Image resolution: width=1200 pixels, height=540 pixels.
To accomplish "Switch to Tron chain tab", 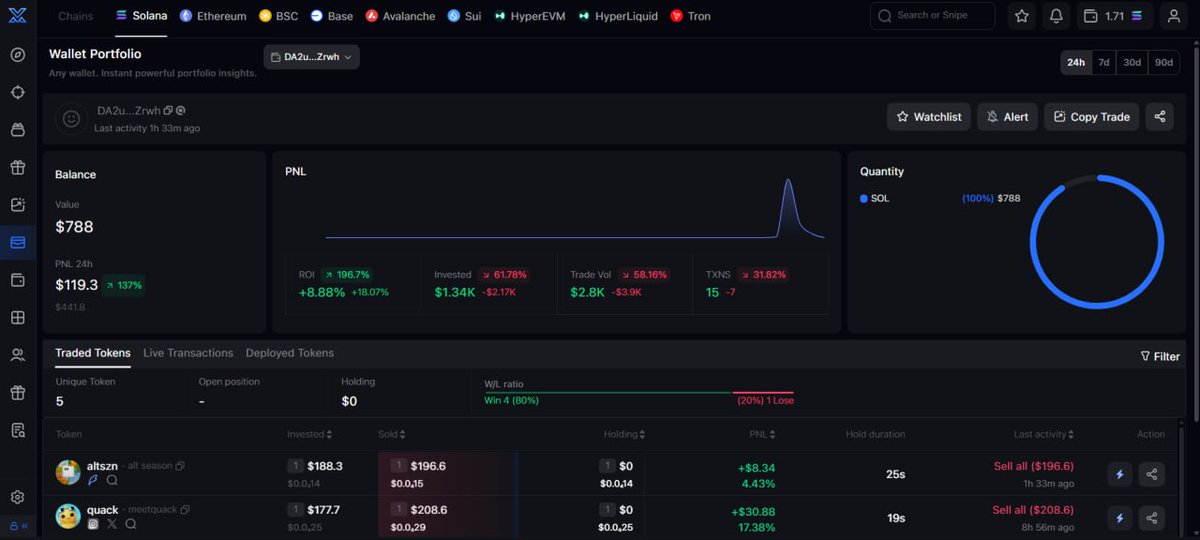I will tap(690, 16).
